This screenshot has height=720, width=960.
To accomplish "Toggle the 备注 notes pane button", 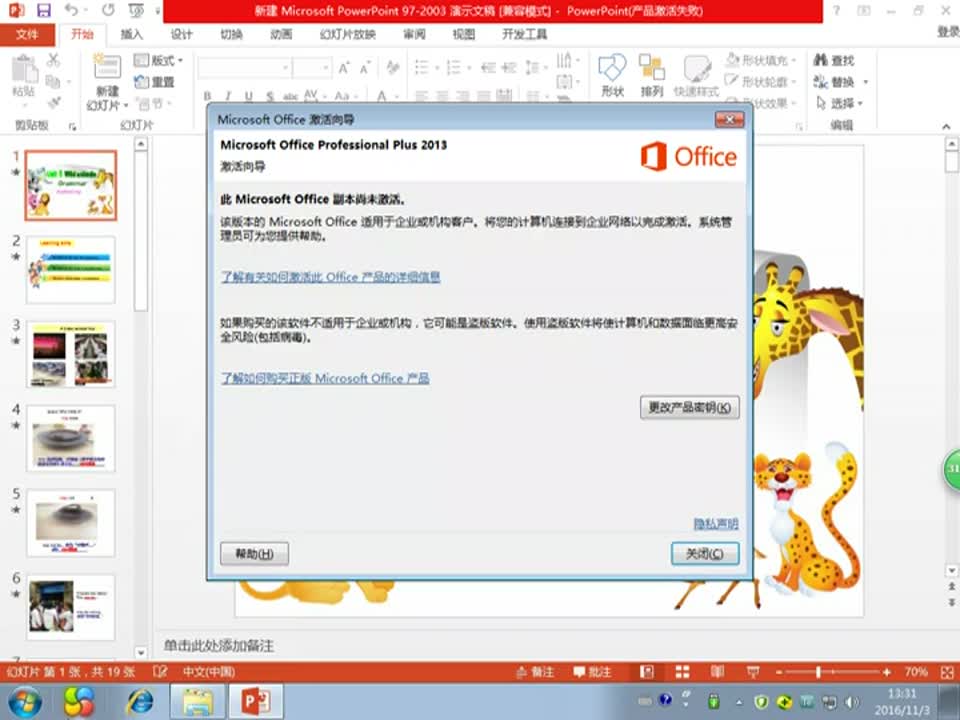I will (534, 672).
